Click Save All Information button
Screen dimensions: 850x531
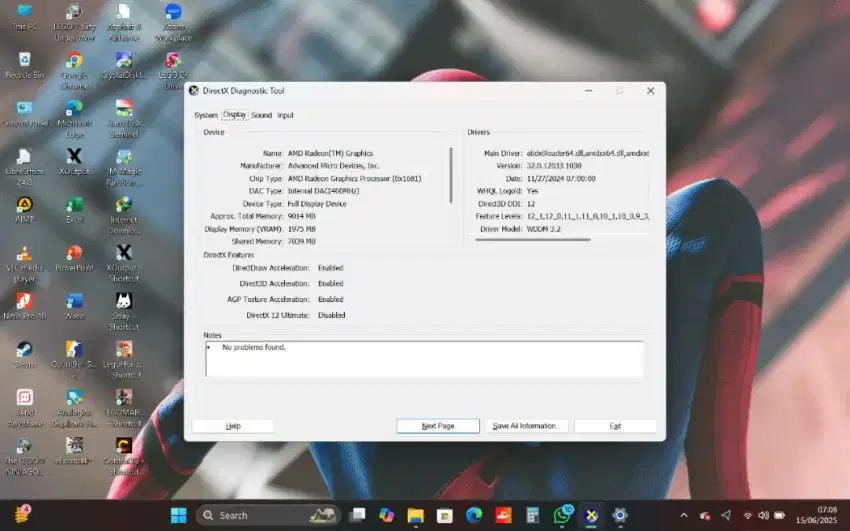tap(526, 426)
